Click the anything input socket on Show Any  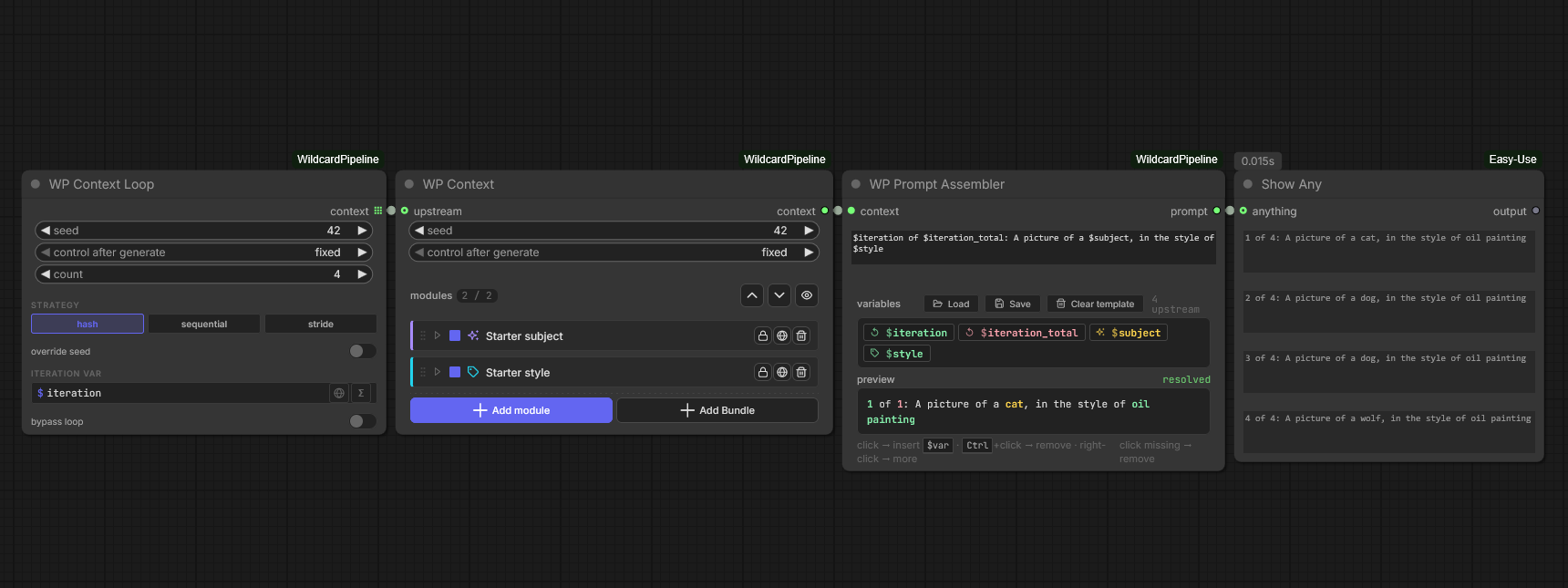coord(1243,211)
